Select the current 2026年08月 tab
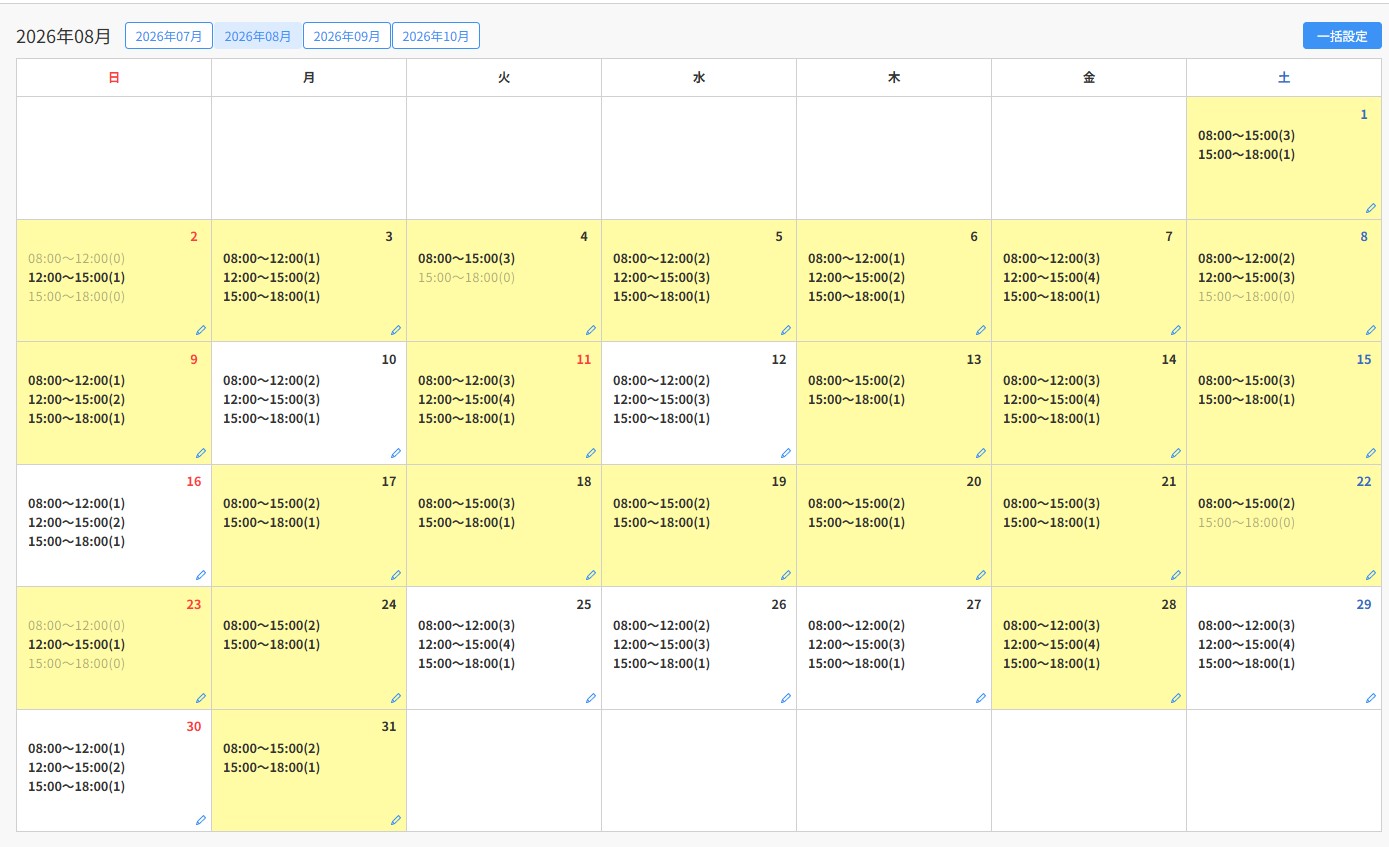Viewport: 1389px width, 847px height. coord(258,36)
